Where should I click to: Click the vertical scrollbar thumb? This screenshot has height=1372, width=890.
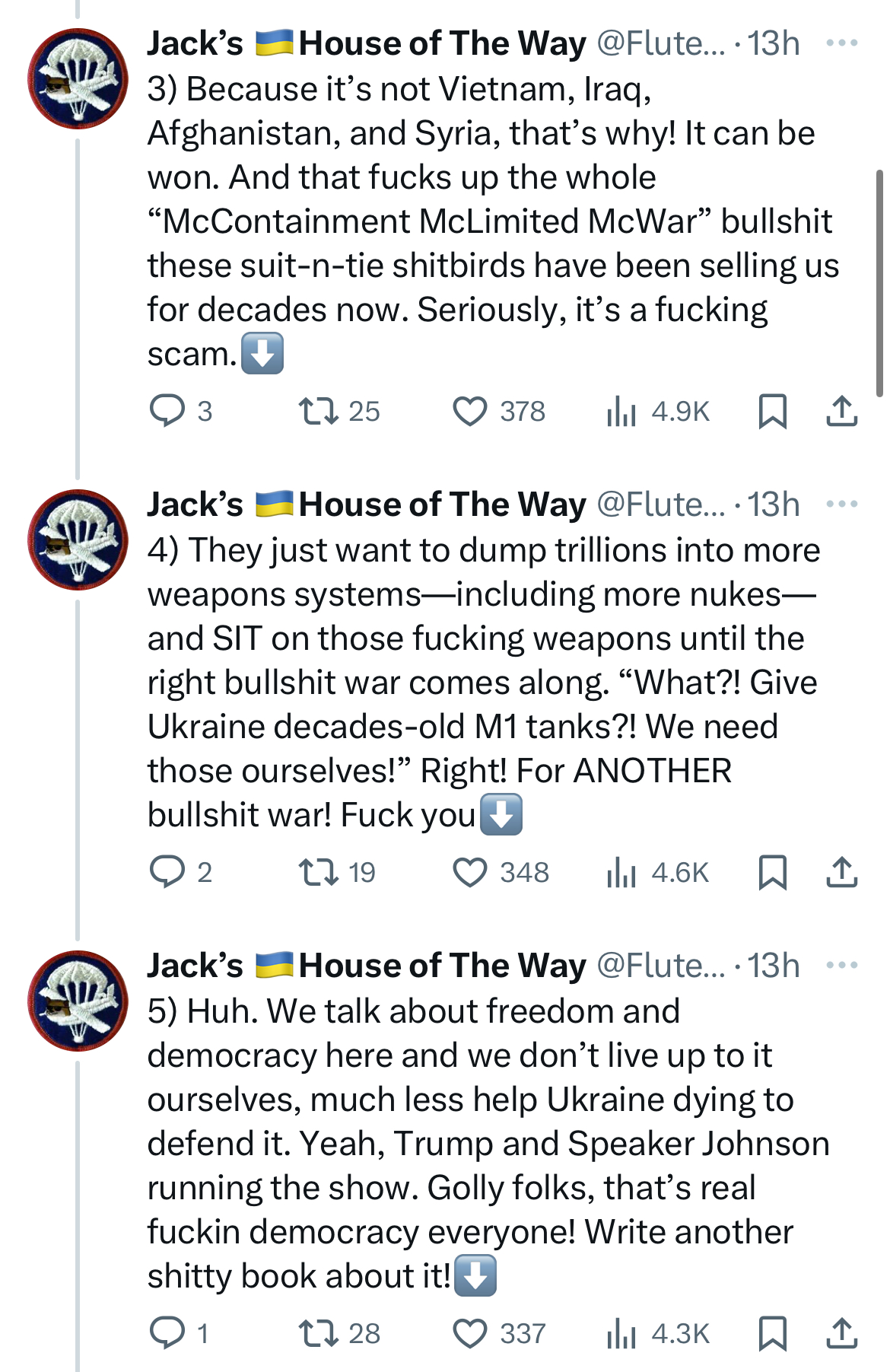point(880,282)
